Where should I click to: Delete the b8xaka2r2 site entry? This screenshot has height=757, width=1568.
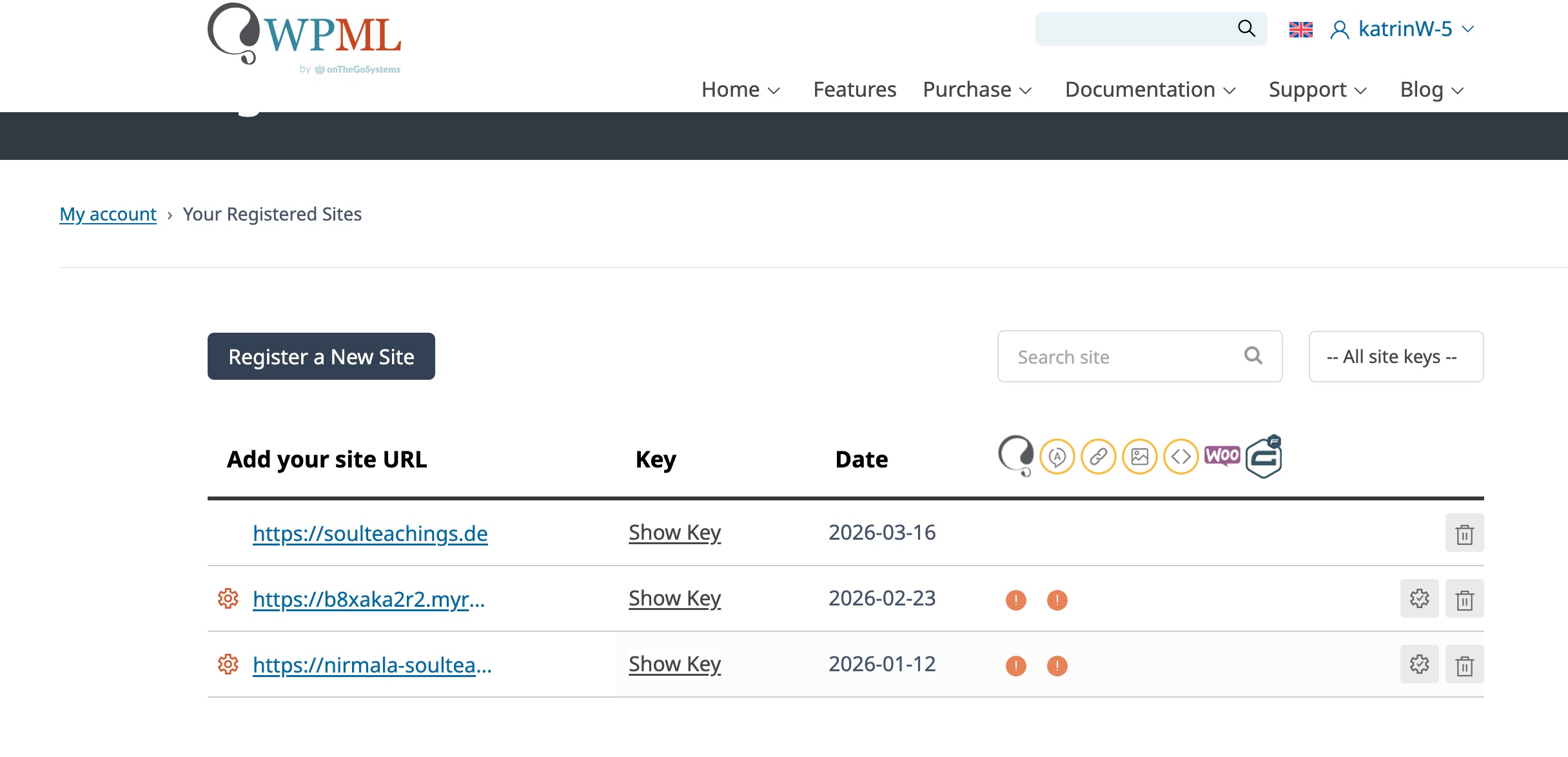click(x=1464, y=599)
